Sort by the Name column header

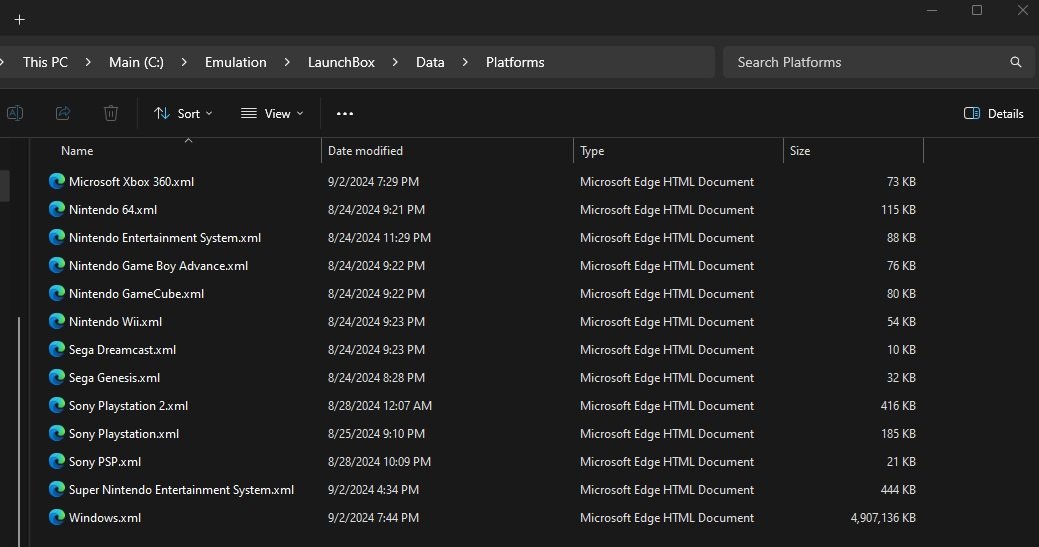[x=77, y=151]
